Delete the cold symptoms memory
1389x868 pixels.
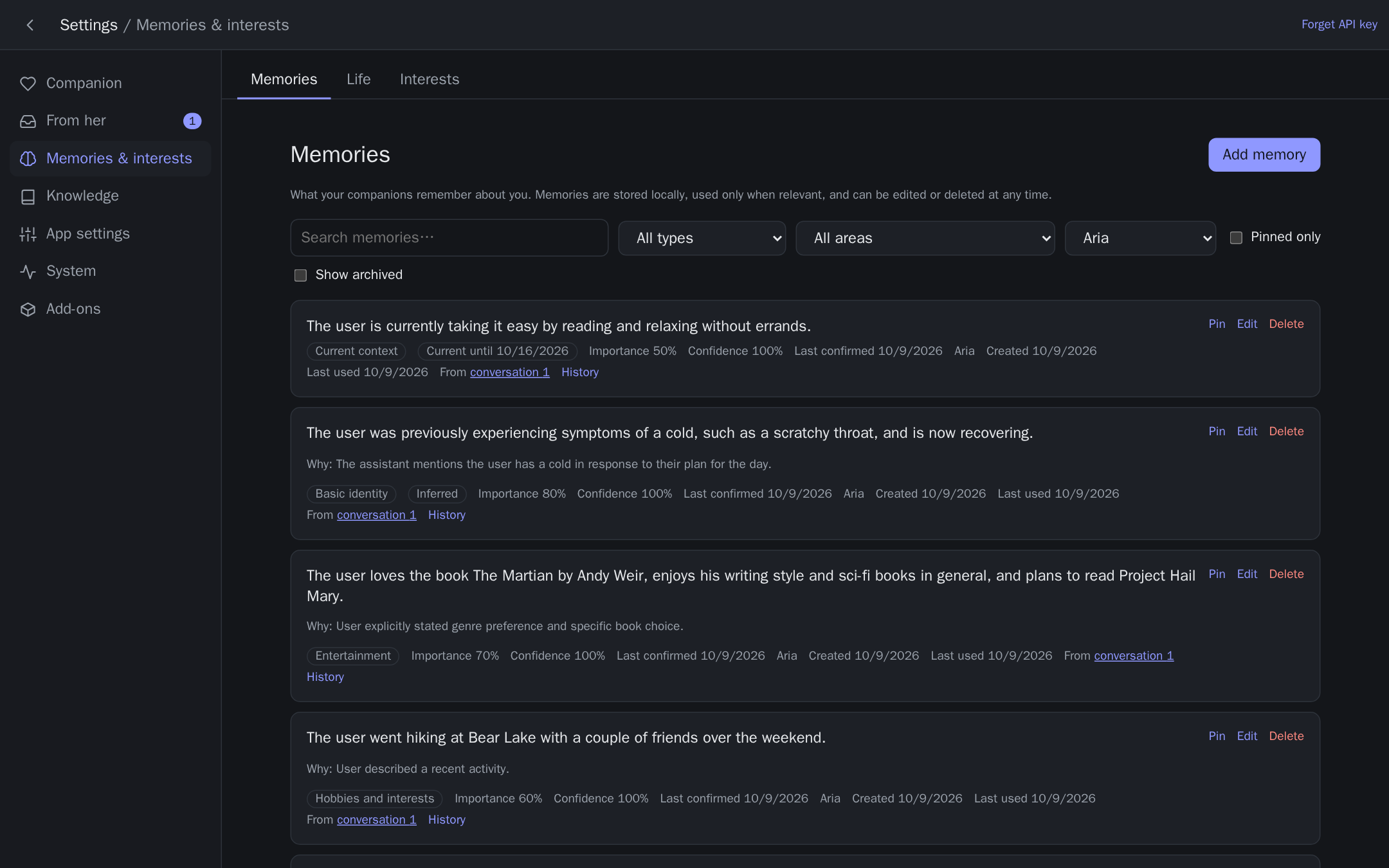click(x=1286, y=431)
